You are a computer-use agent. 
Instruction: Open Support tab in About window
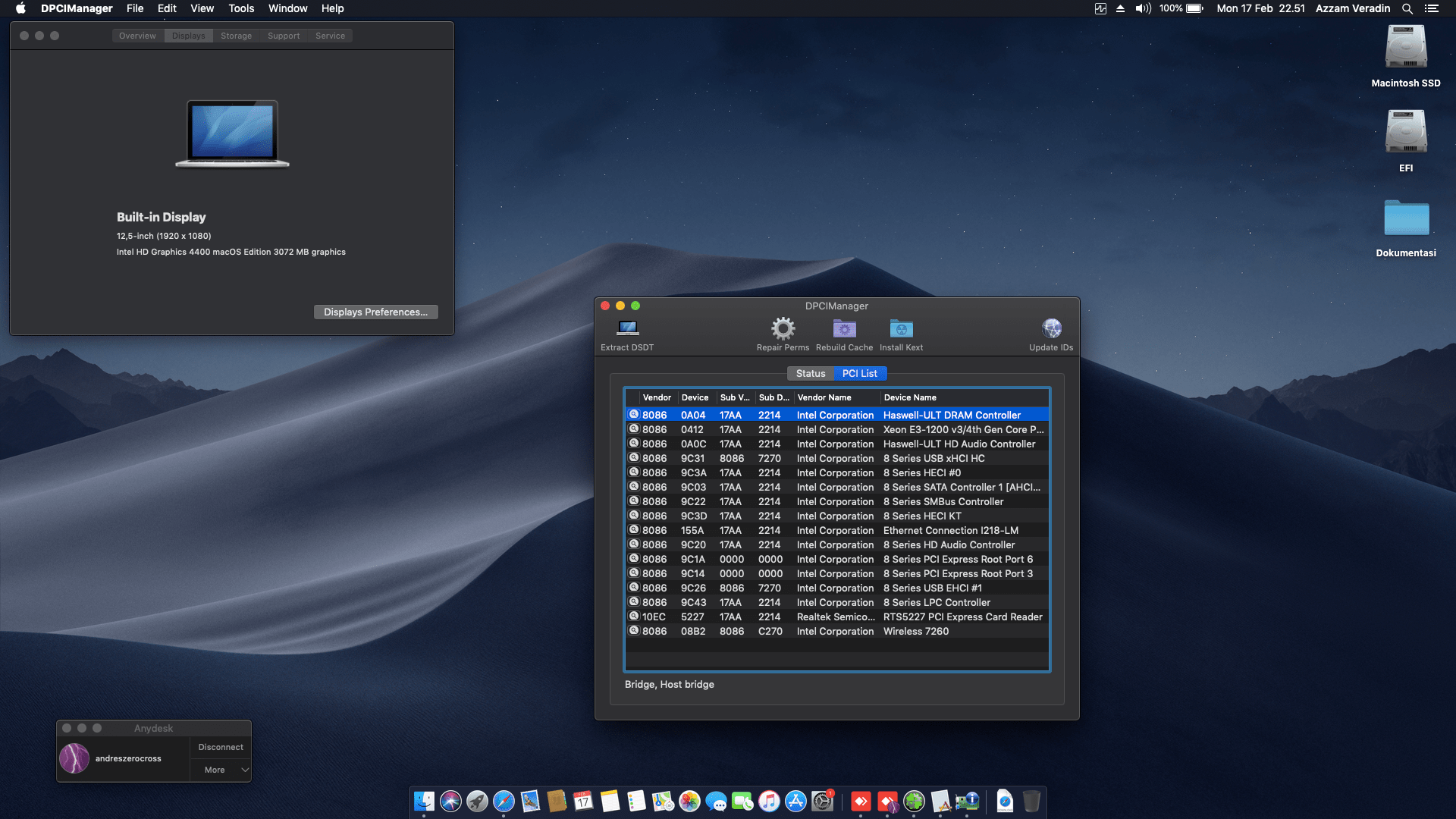(284, 36)
